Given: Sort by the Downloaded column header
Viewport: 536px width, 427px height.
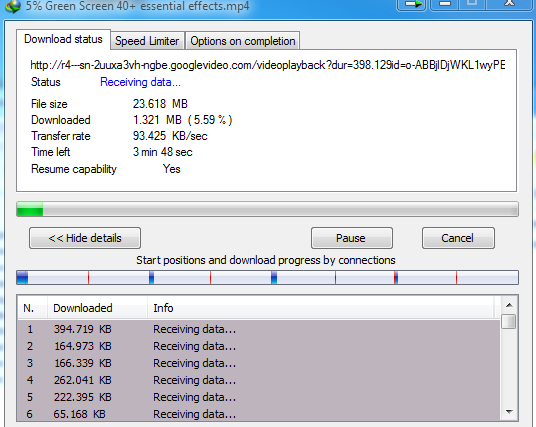Looking at the screenshot, I should point(97,308).
